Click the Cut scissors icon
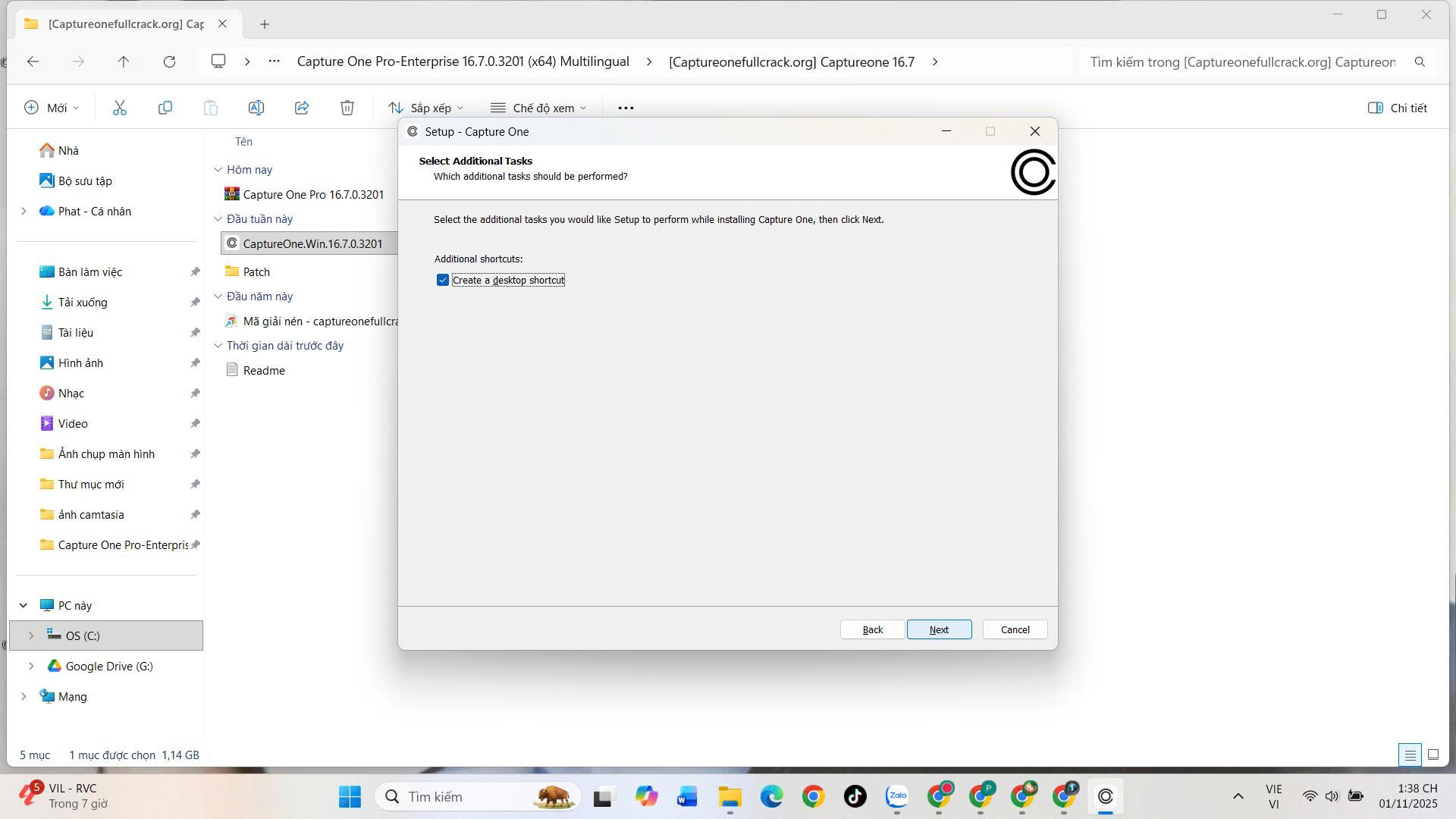The image size is (1456, 819). pyautogui.click(x=120, y=108)
